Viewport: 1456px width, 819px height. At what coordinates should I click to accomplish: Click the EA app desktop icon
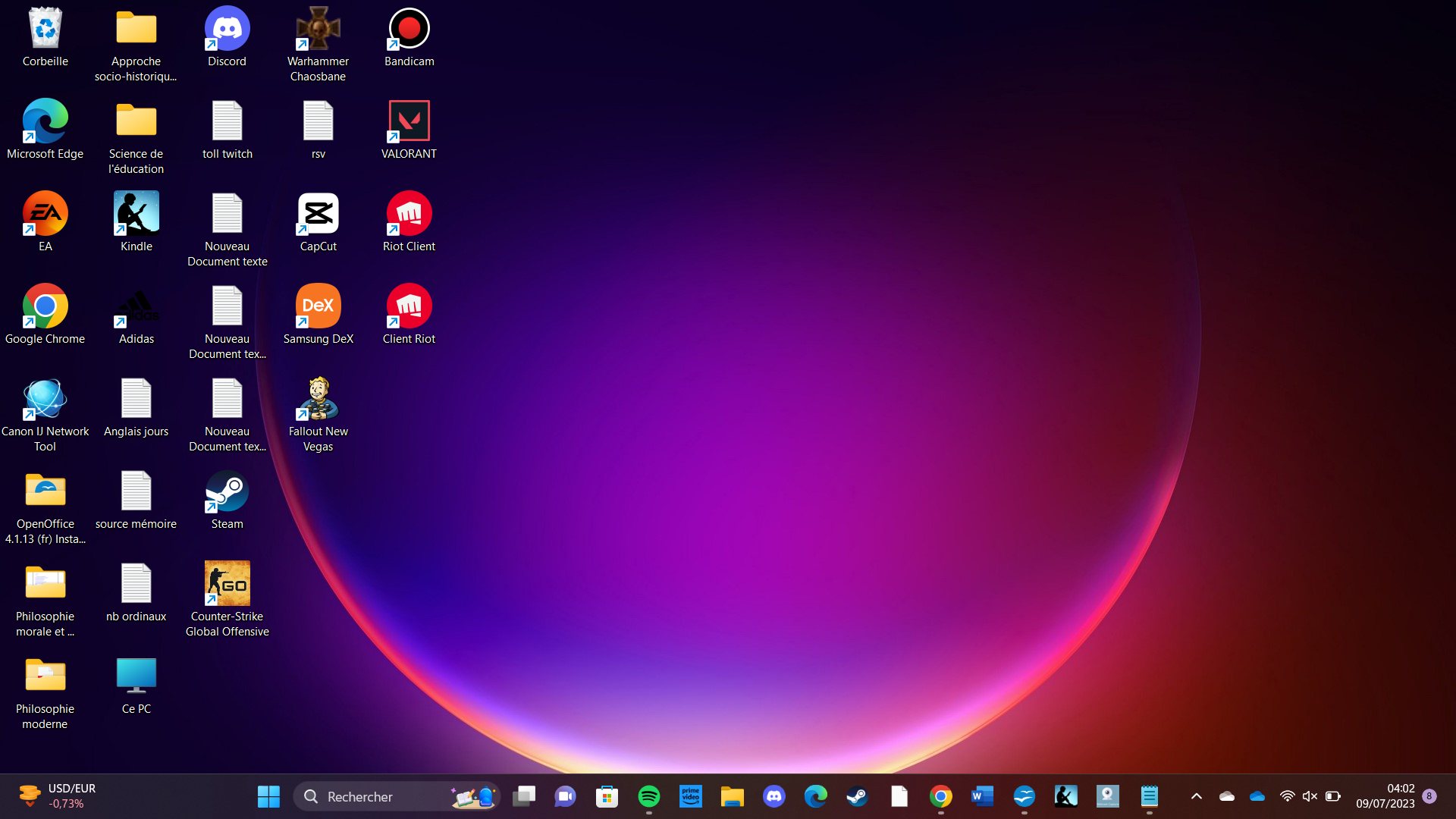click(x=45, y=222)
